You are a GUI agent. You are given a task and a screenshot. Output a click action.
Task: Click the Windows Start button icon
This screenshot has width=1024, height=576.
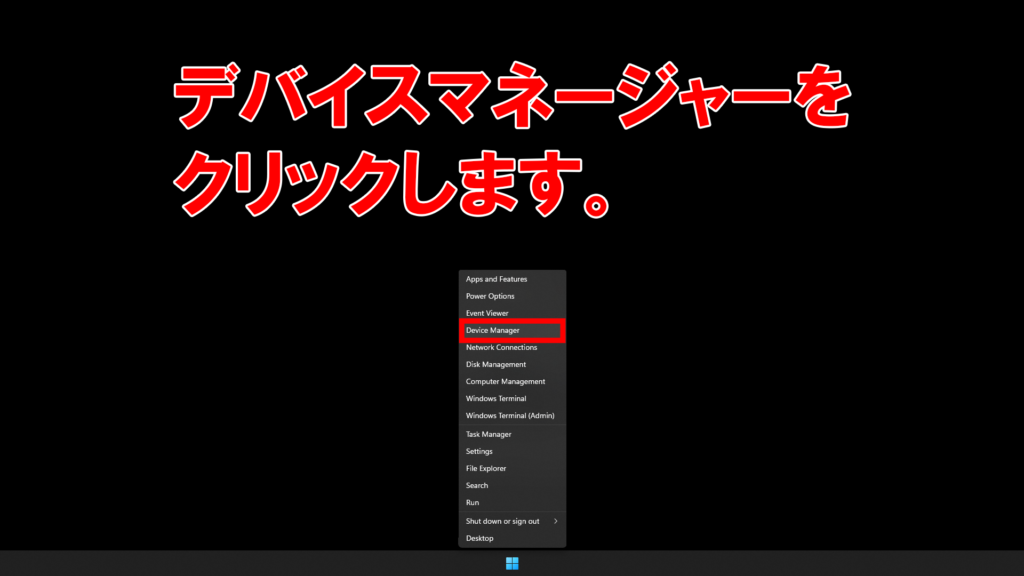pyautogui.click(x=512, y=563)
